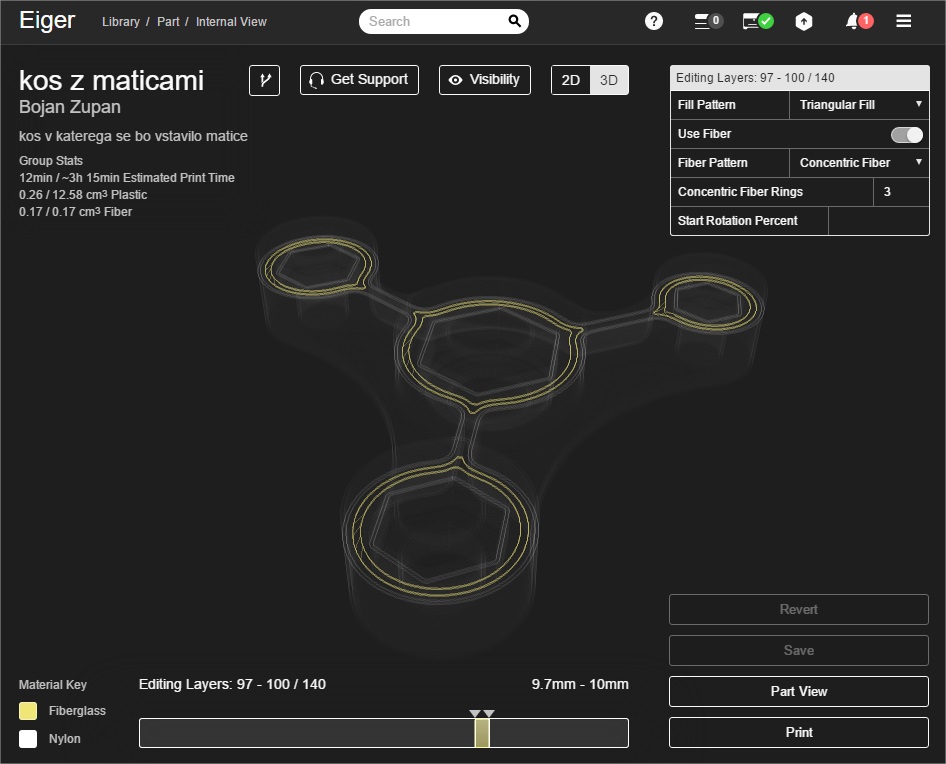This screenshot has height=764, width=946.
Task: Click the branch icon next to part title
Action: pyautogui.click(x=265, y=80)
